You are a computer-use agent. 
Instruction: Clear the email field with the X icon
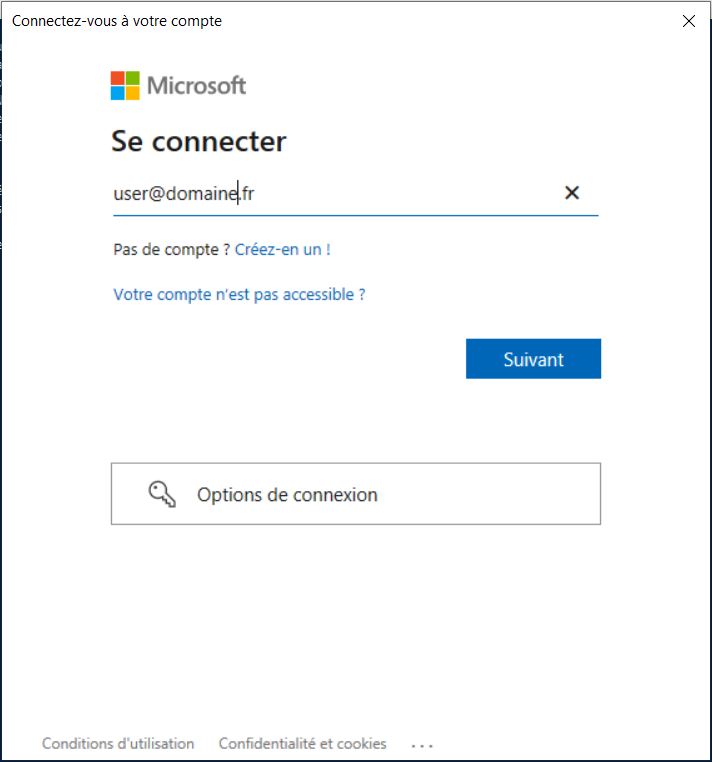[572, 193]
